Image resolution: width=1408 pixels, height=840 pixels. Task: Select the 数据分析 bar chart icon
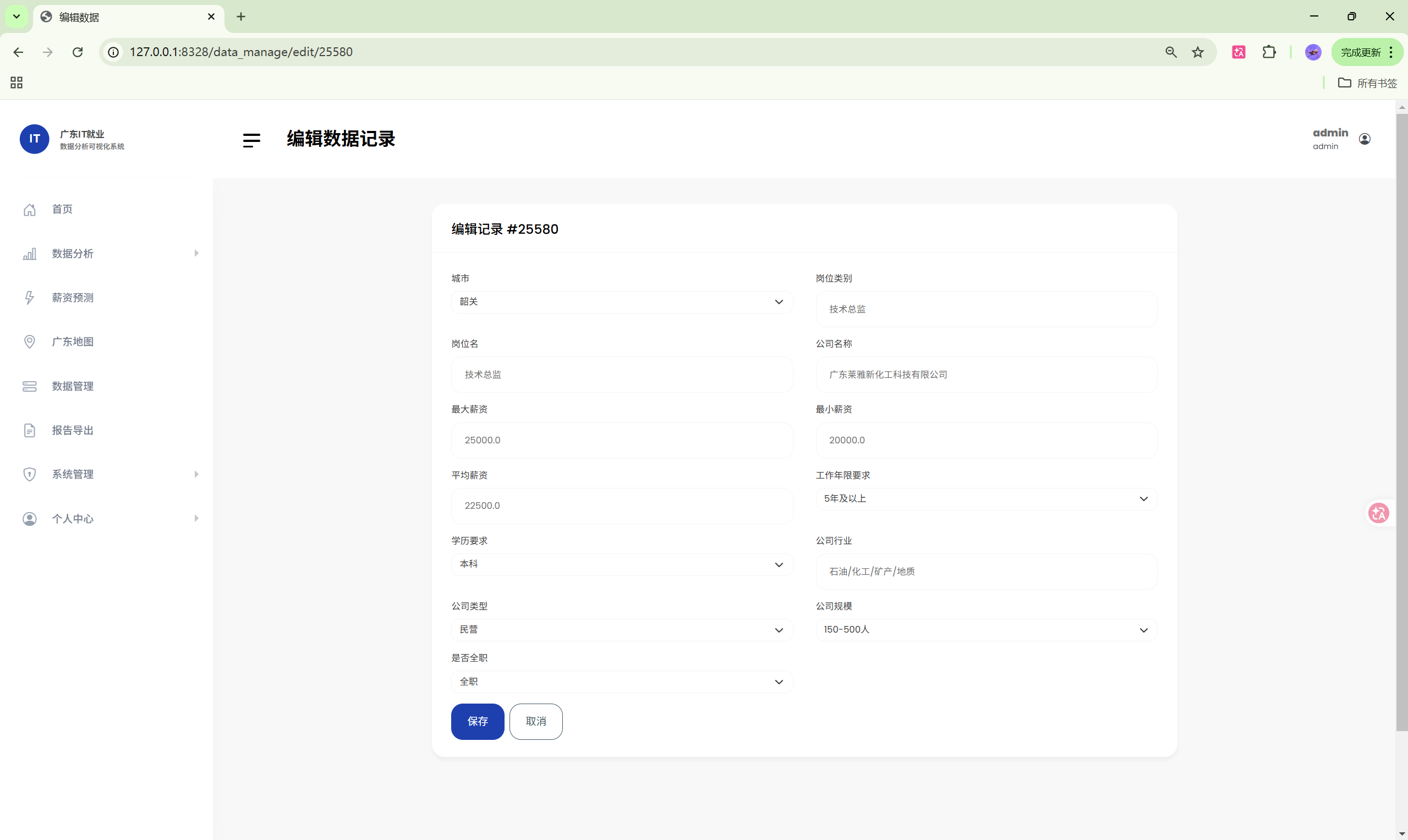[x=30, y=254]
